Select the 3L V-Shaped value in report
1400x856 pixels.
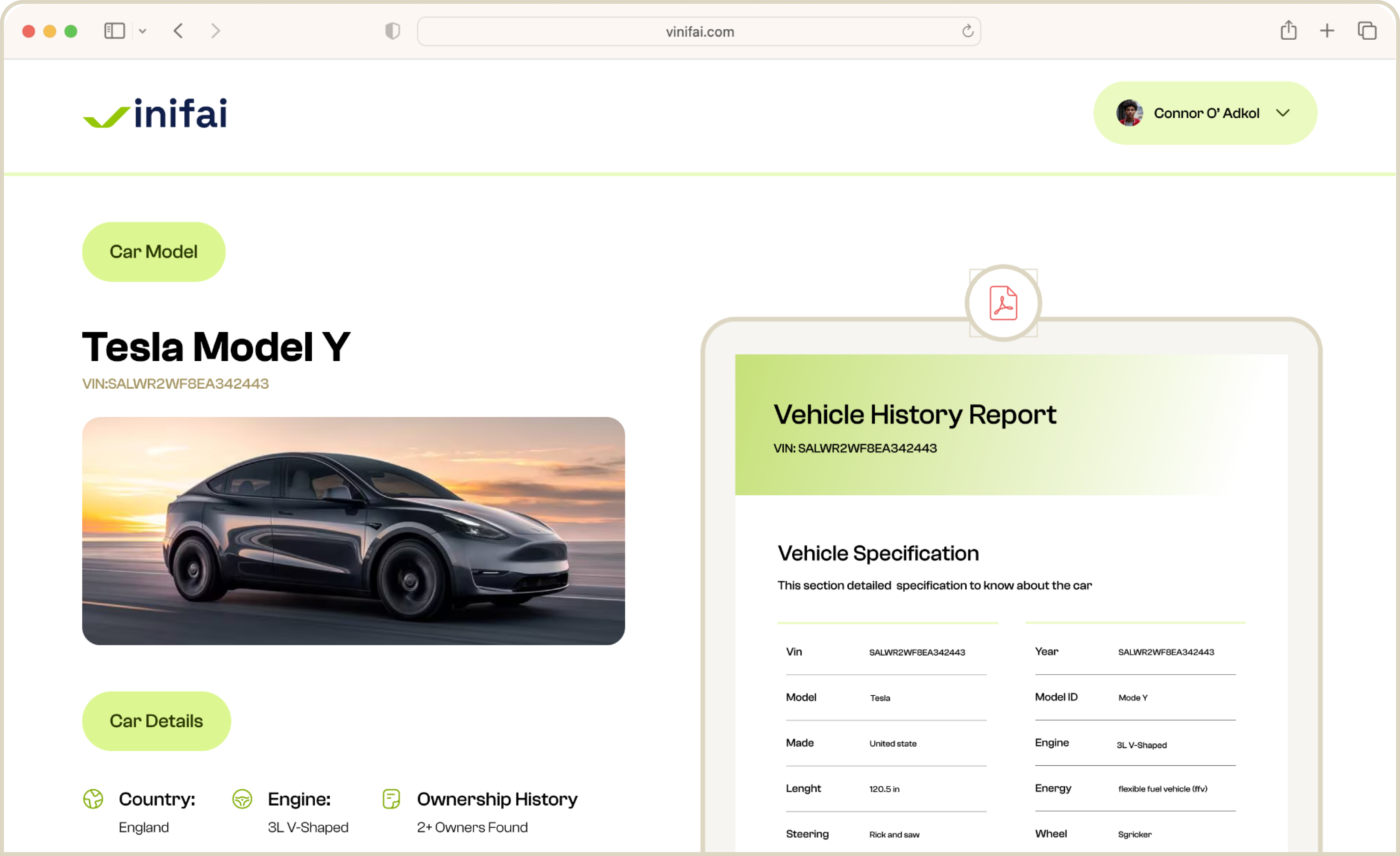(x=1141, y=745)
